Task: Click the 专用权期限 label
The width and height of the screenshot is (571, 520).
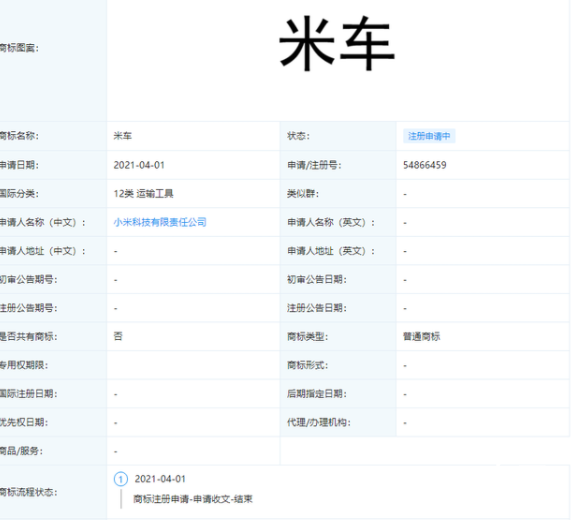Action: pos(24,365)
